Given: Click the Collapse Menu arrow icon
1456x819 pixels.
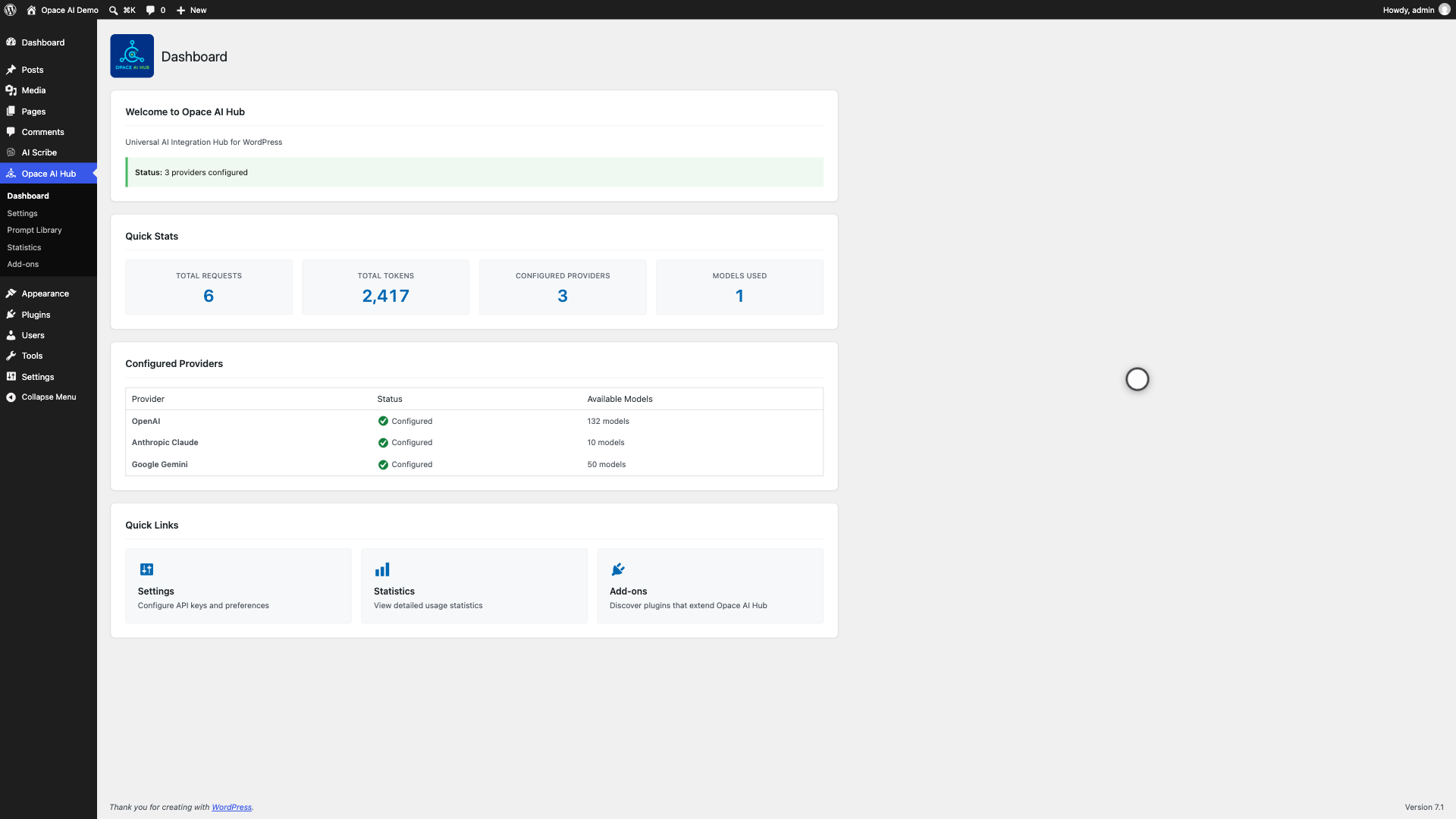Looking at the screenshot, I should (11, 397).
